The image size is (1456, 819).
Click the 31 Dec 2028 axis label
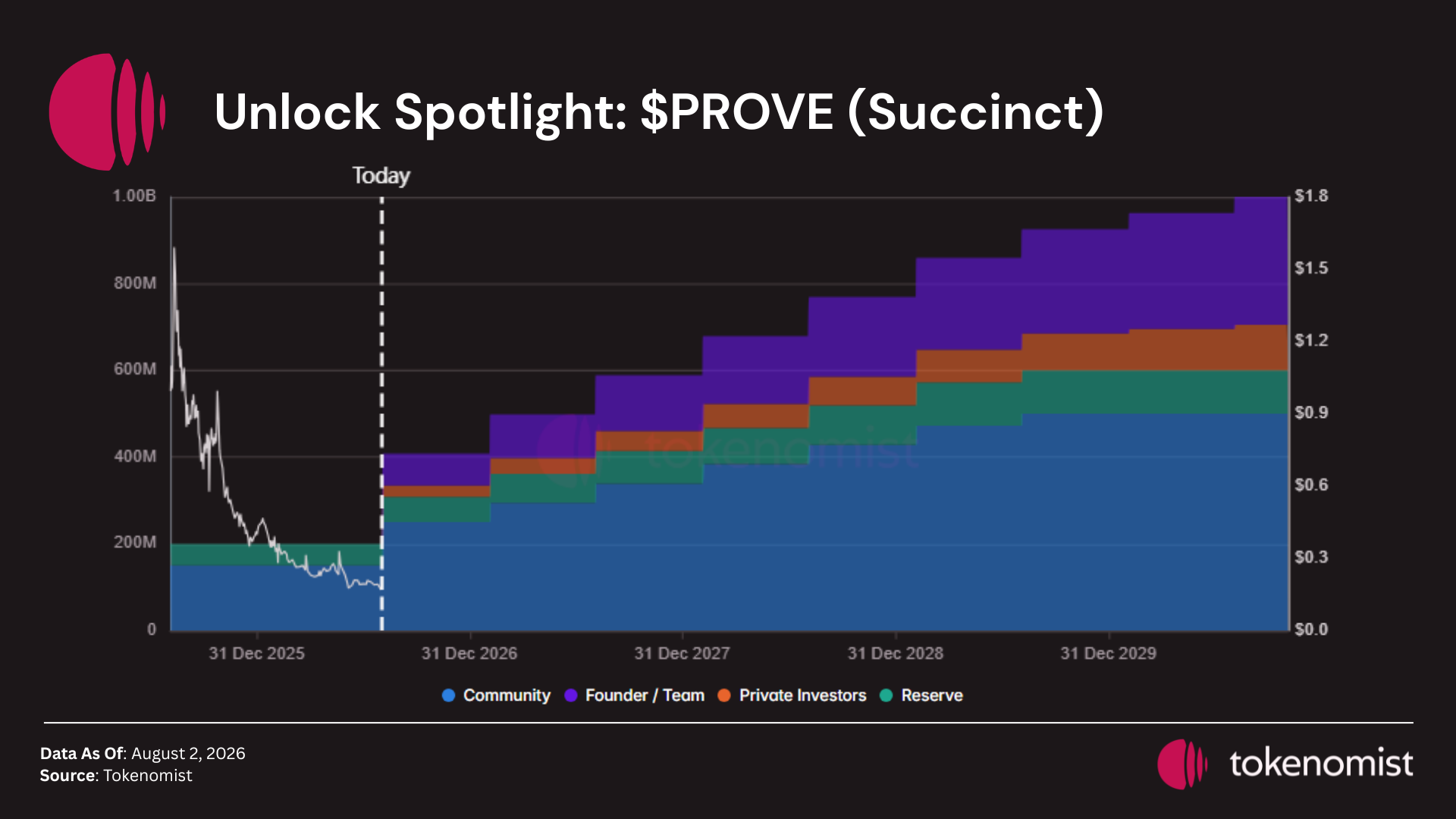point(896,654)
